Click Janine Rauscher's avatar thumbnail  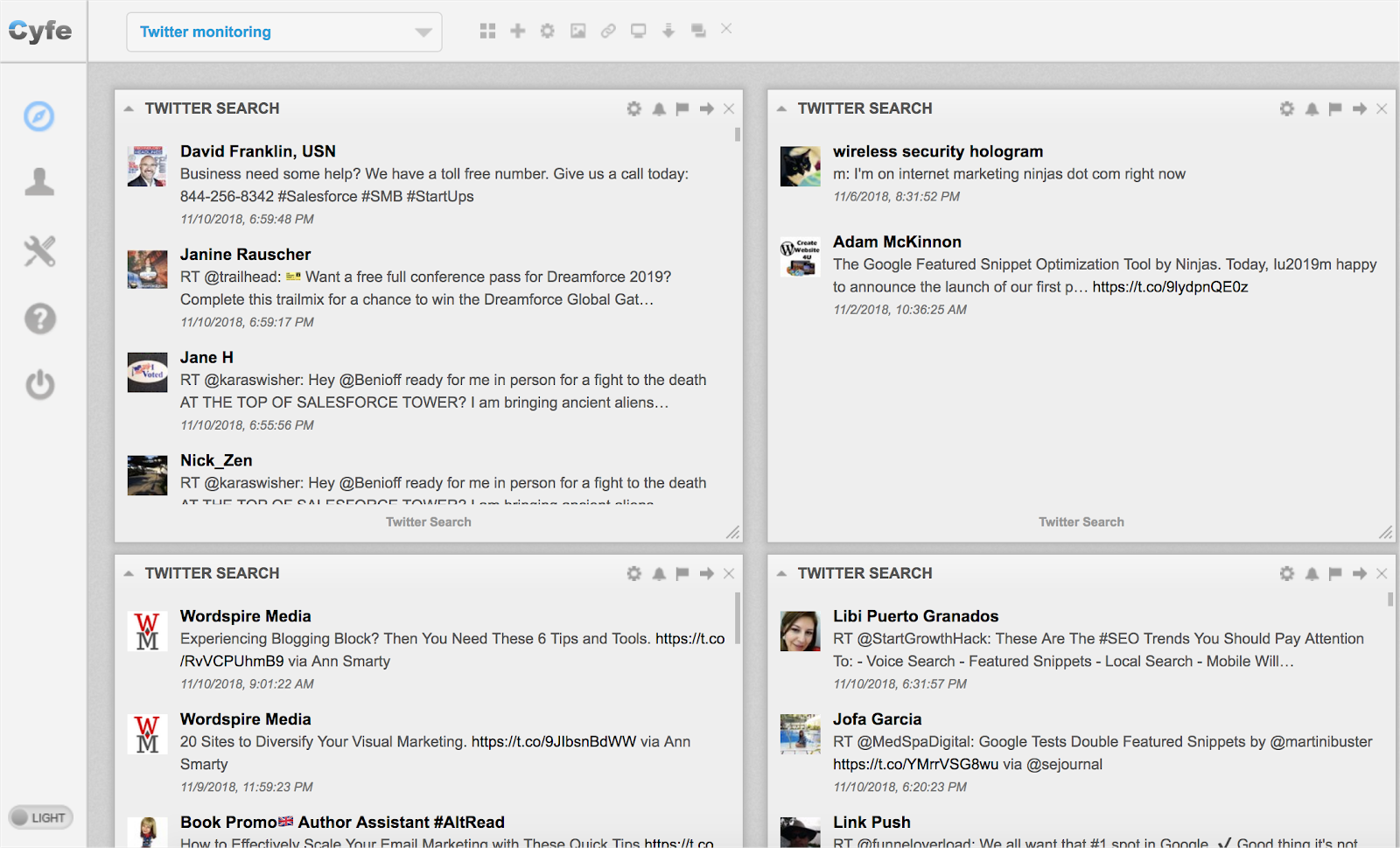coord(147,270)
